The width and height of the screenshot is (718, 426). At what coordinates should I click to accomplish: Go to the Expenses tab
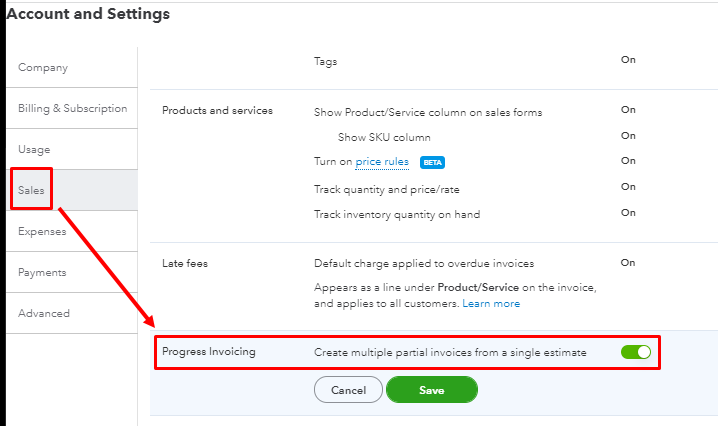[42, 231]
